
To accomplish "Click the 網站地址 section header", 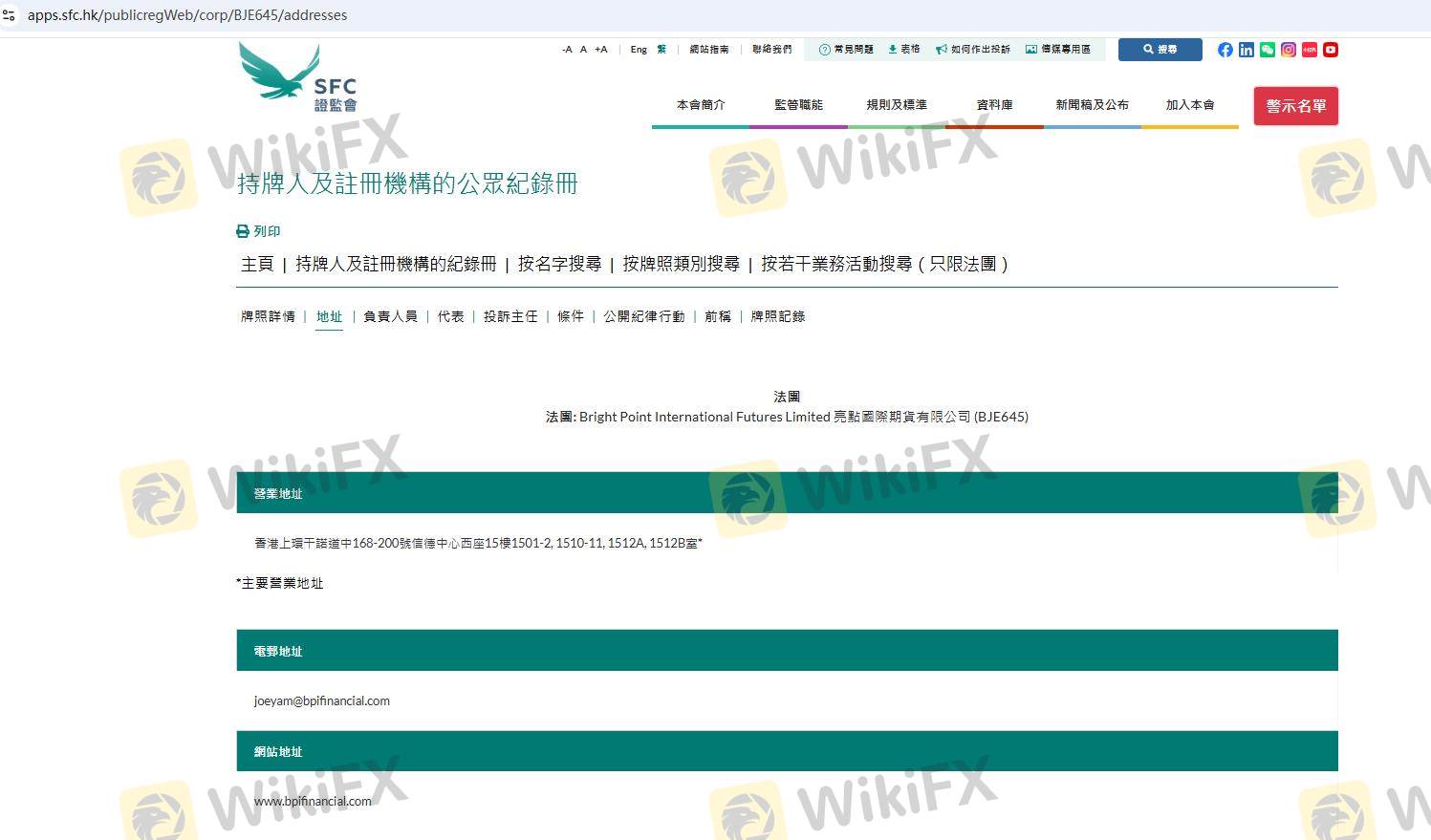I will 787,751.
